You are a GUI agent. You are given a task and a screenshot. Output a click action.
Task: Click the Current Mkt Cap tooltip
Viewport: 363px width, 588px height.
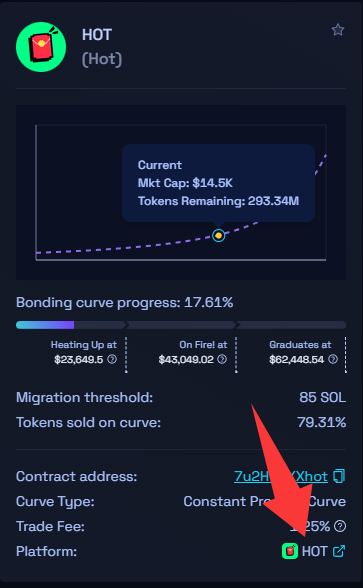click(x=218, y=183)
